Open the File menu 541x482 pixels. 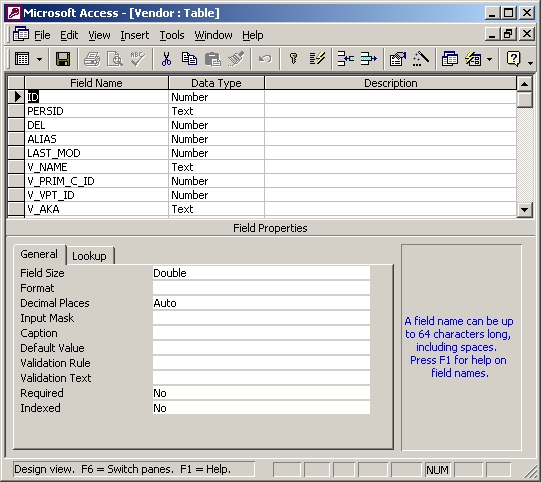click(x=42, y=35)
